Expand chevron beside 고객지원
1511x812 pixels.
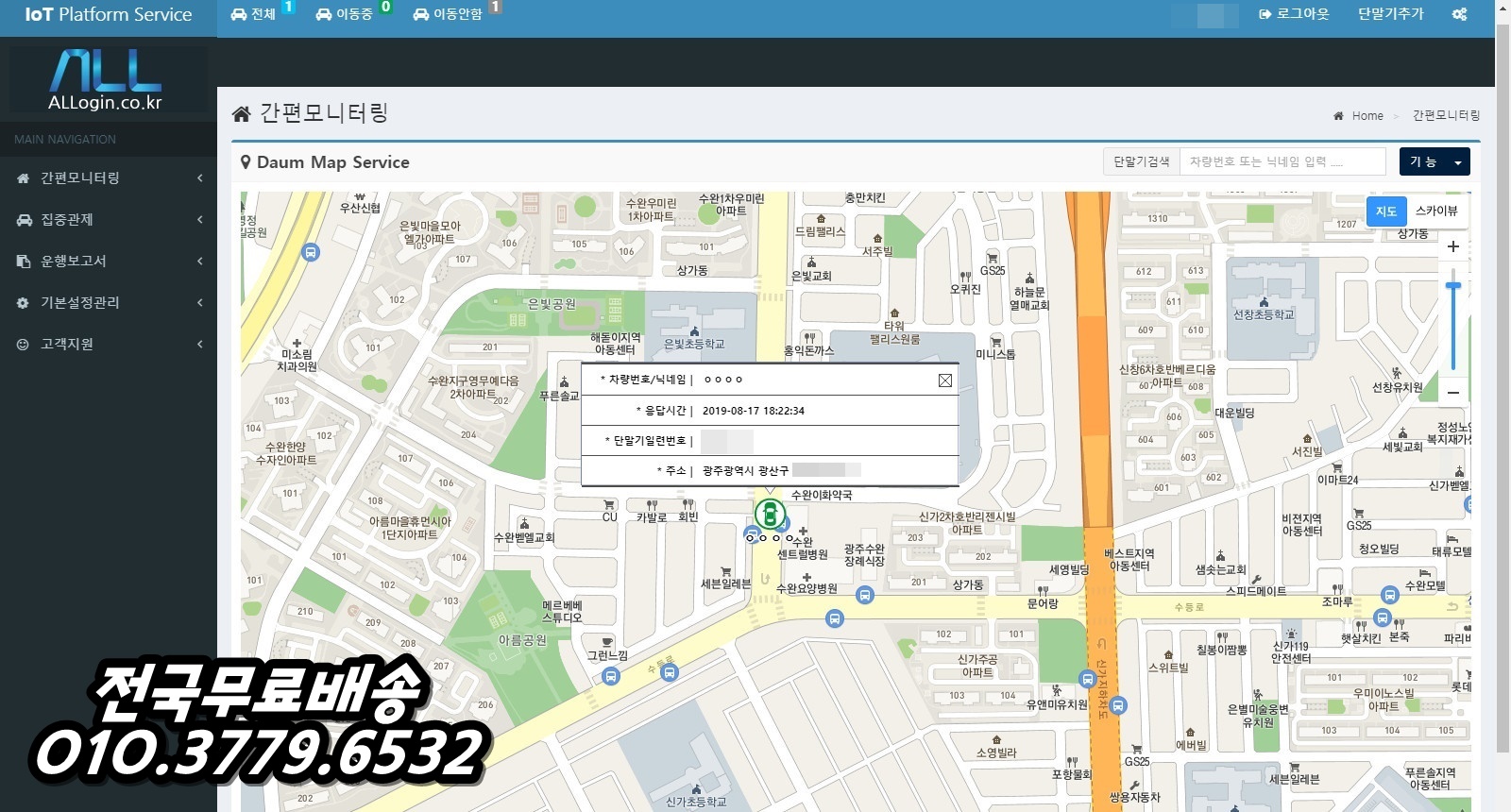199,344
